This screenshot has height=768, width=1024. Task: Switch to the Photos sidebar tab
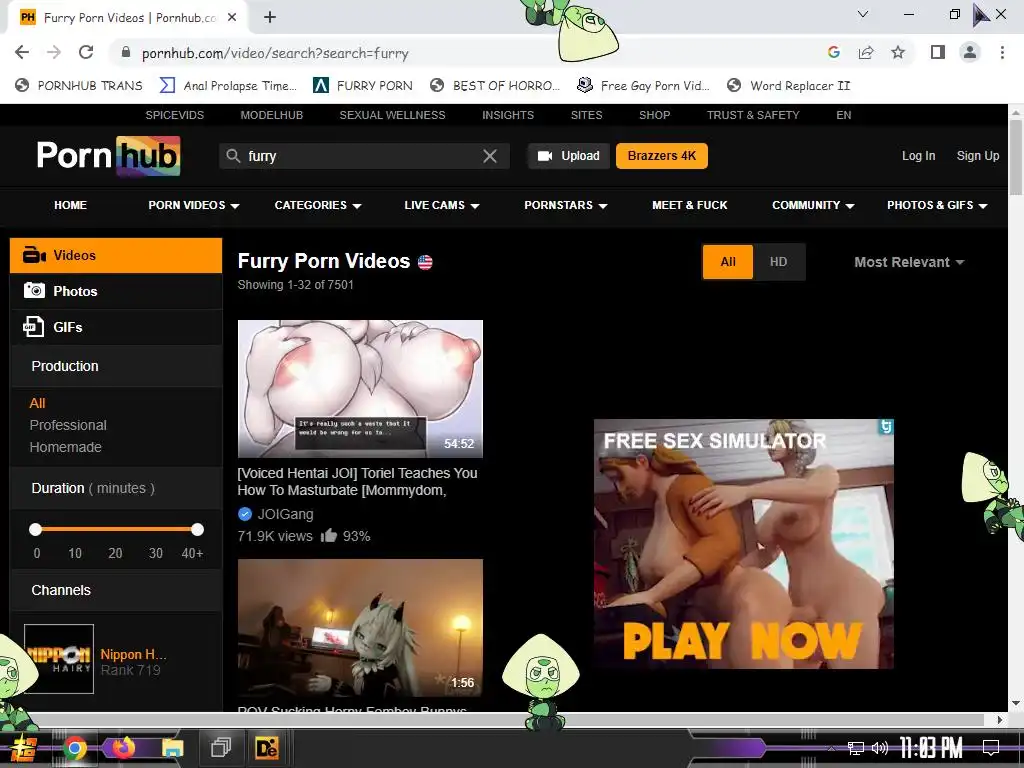116,291
